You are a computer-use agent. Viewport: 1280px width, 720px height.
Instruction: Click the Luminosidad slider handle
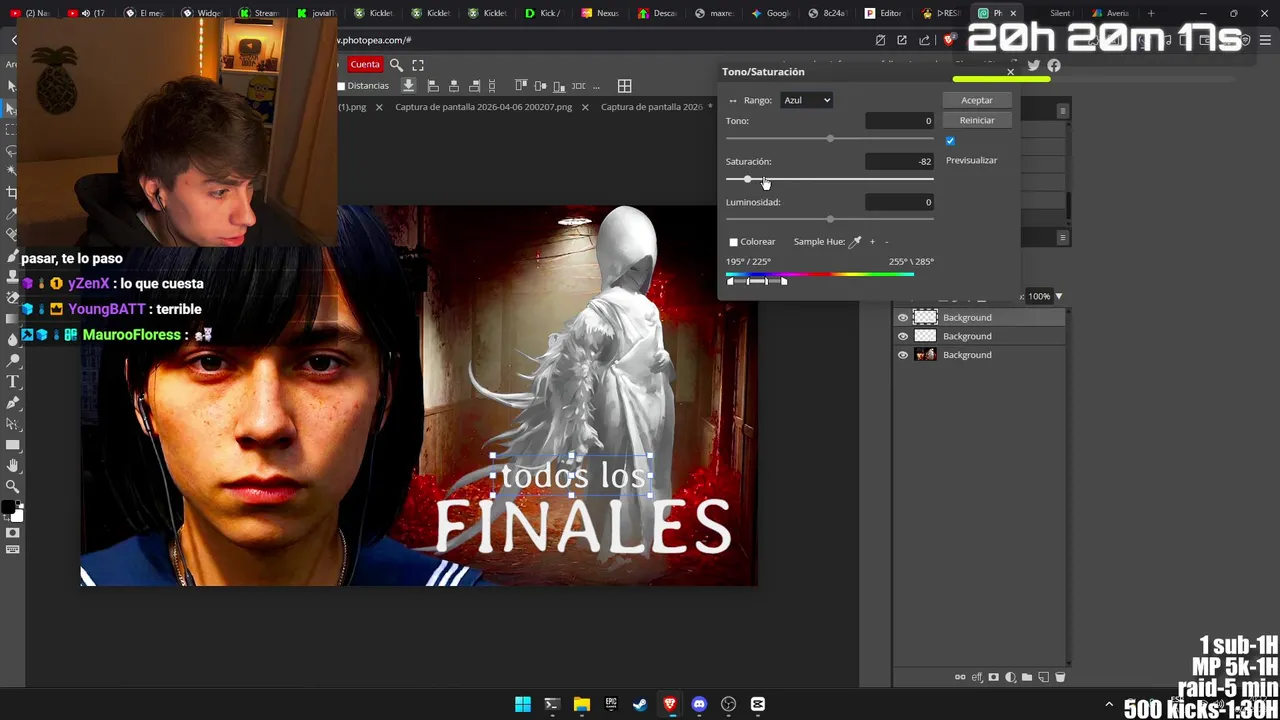[x=830, y=219]
